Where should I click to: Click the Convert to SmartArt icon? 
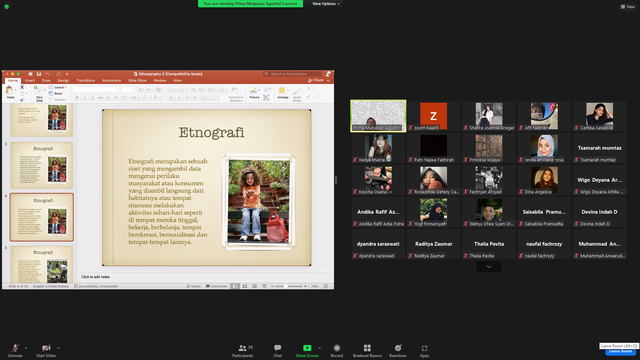[236, 90]
